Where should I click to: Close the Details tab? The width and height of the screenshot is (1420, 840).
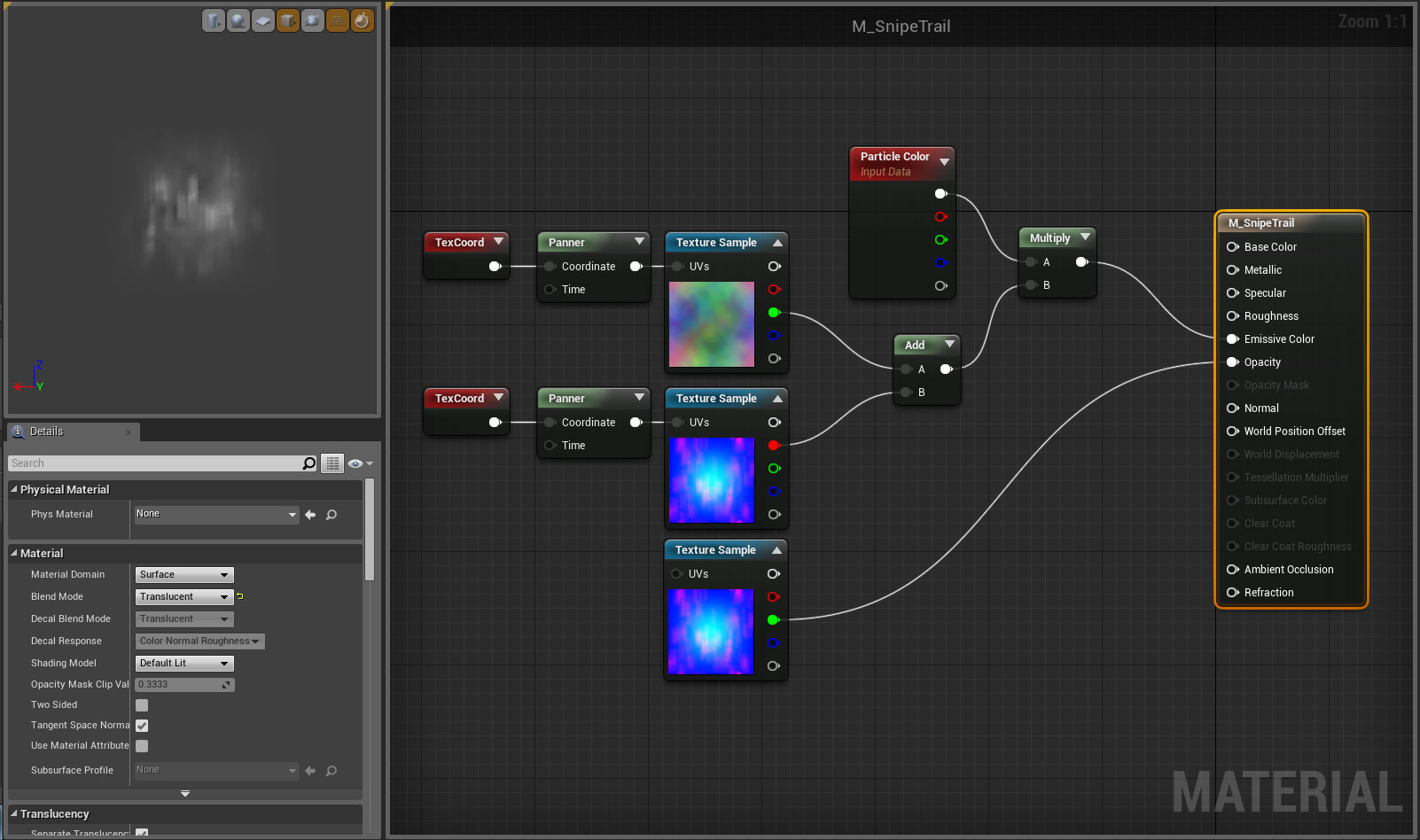(129, 432)
